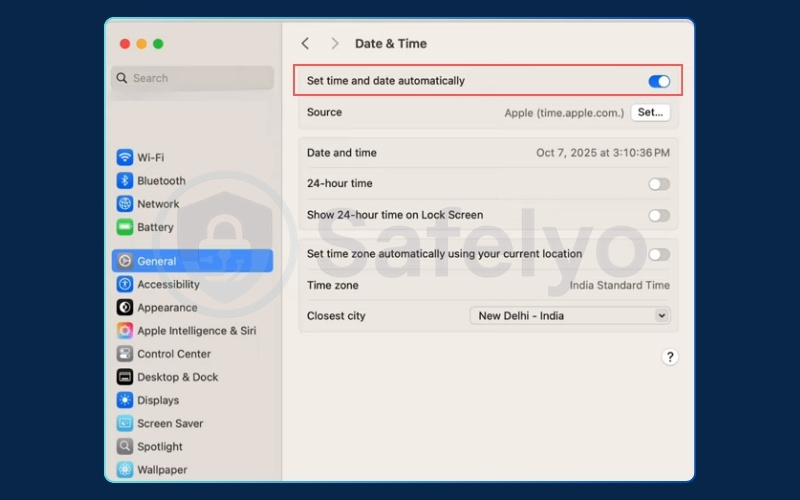Click the Wallpaper label
The height and width of the screenshot is (500, 800).
click(x=162, y=470)
